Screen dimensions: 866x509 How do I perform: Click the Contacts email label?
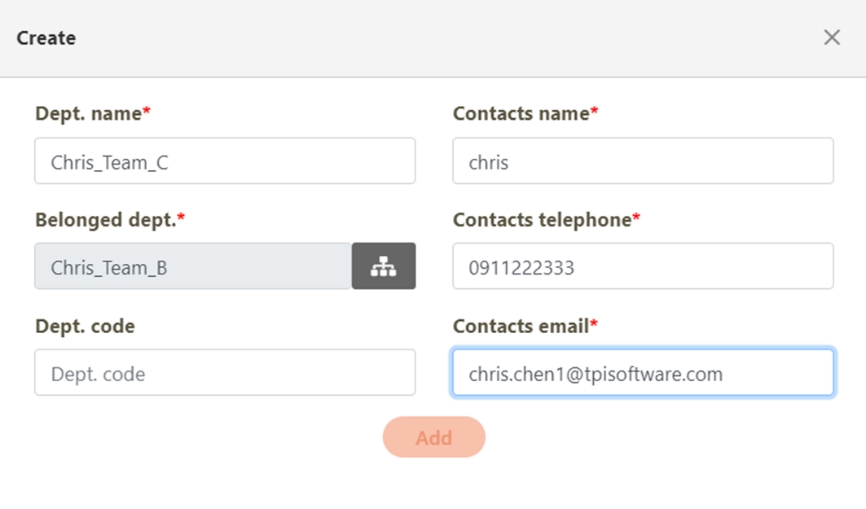[520, 326]
